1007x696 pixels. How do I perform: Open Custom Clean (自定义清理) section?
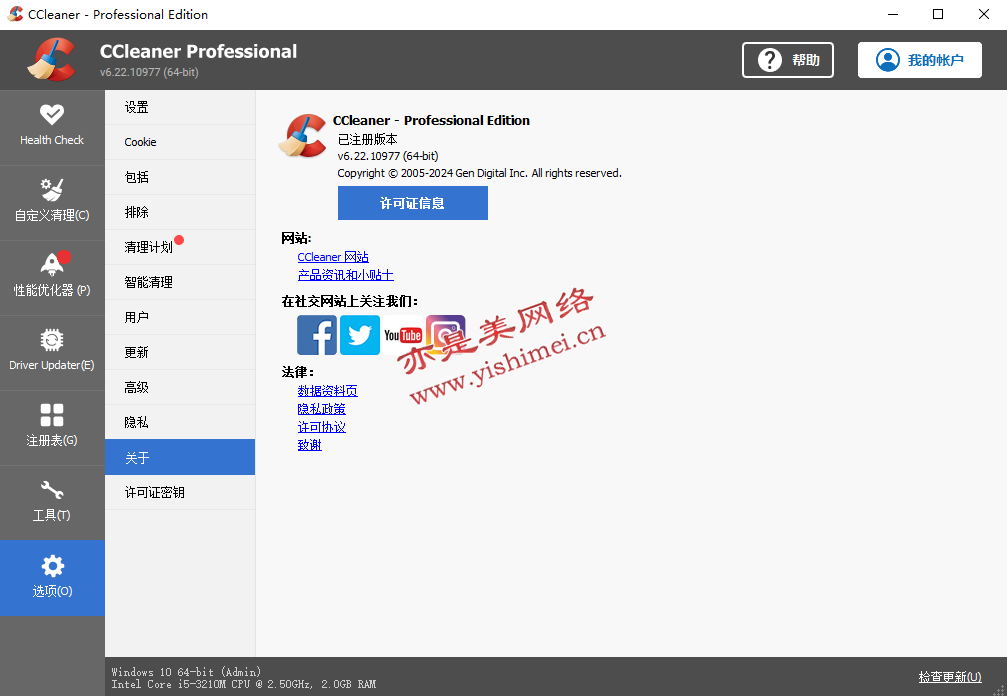tap(52, 202)
